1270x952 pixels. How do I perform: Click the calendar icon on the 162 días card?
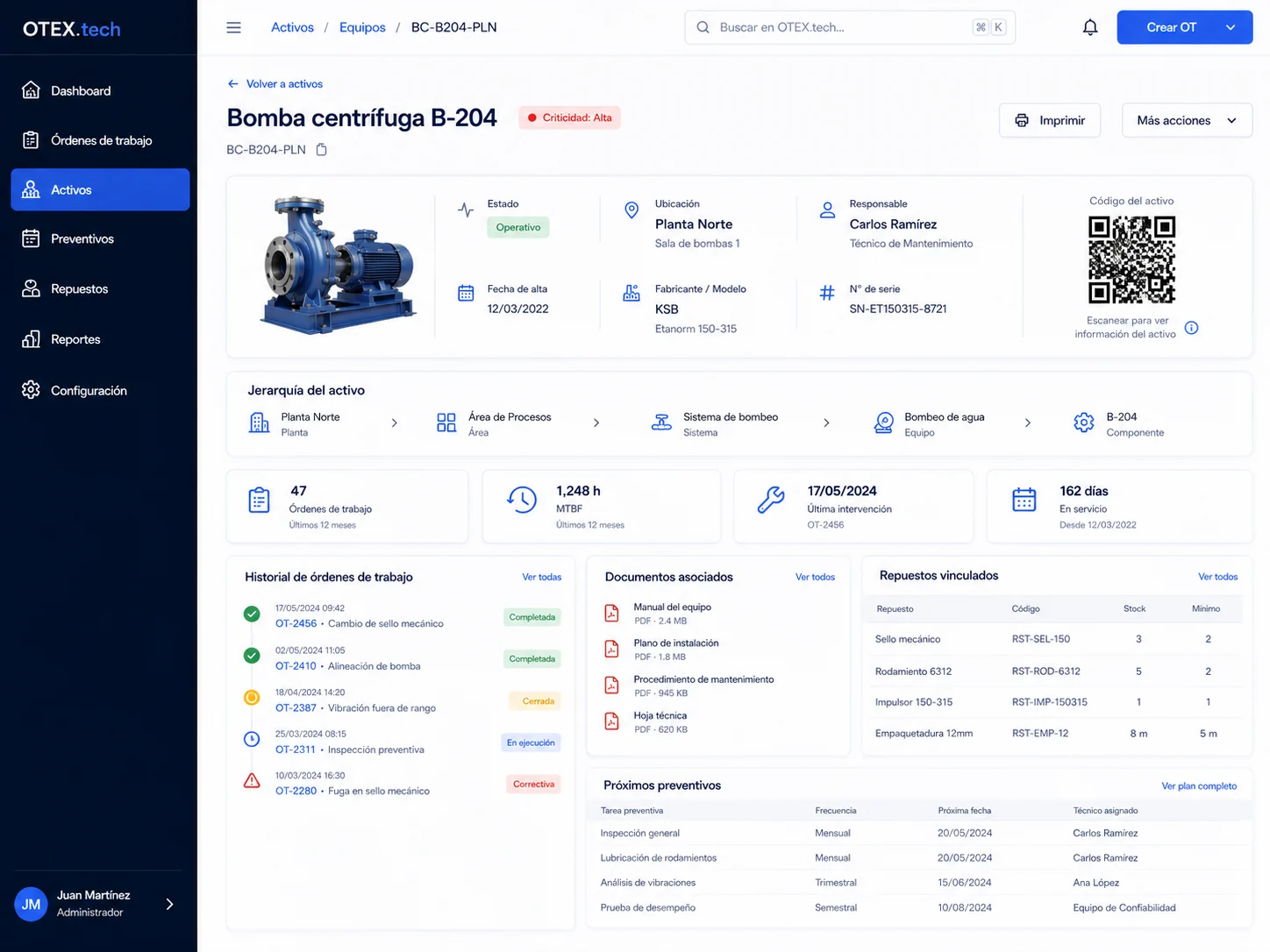coord(1024,500)
